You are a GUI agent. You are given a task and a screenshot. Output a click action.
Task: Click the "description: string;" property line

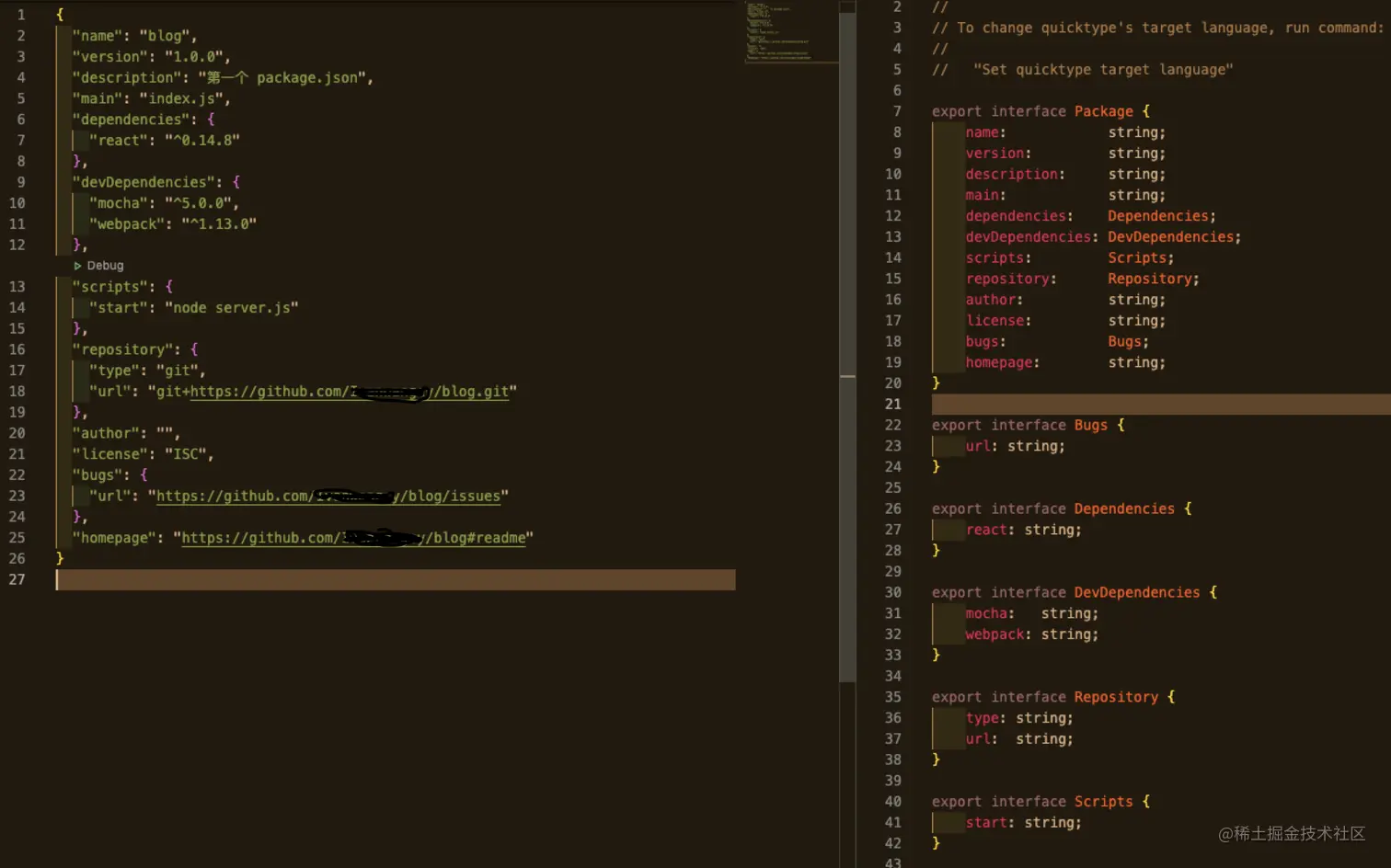tap(1065, 175)
